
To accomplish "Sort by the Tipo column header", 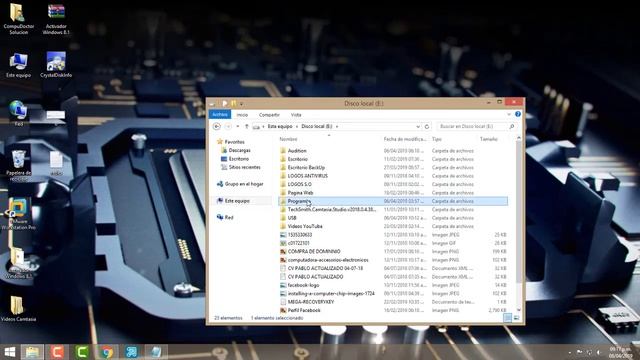I will tap(437, 139).
